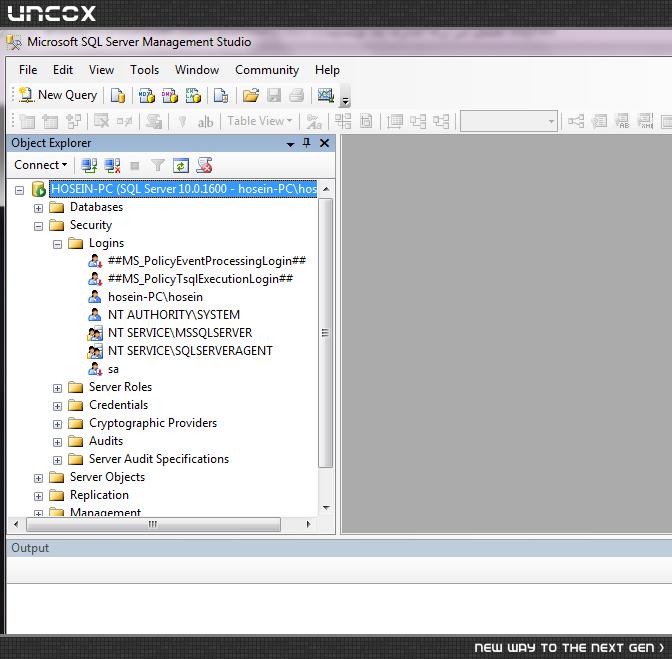Expand the Server Roles folder
The width and height of the screenshot is (672, 659).
tap(57, 388)
